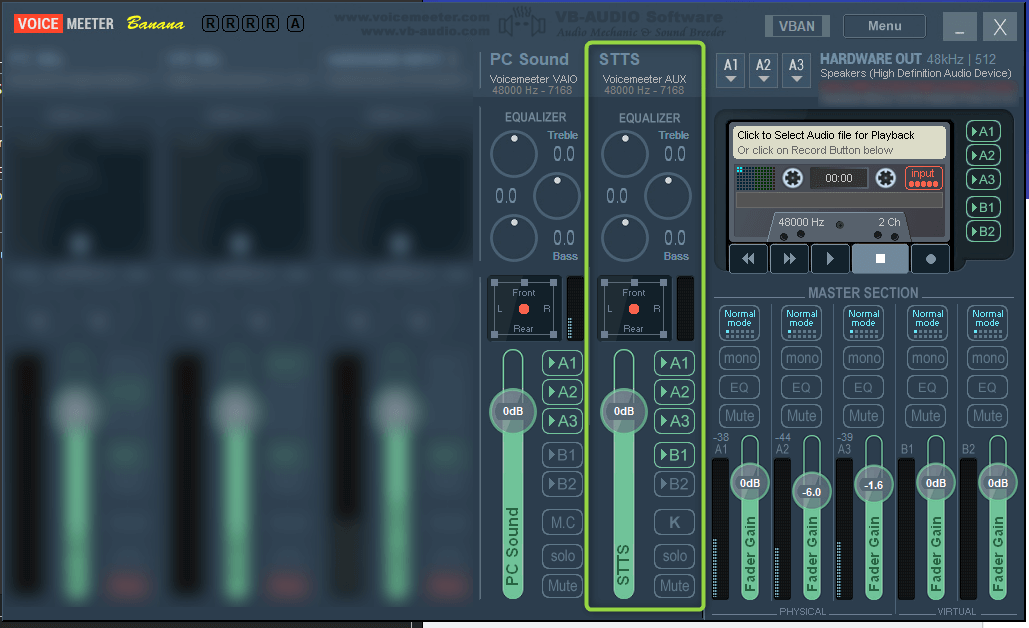The image size is (1029, 628).
Task: Click the PC Sound Treble knob
Action: tap(514, 154)
